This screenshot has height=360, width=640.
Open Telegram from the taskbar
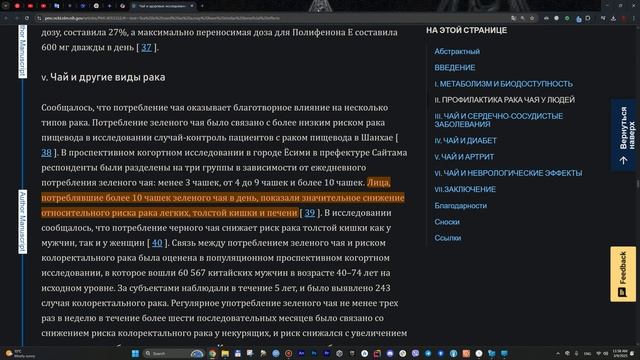[x=428, y=353]
